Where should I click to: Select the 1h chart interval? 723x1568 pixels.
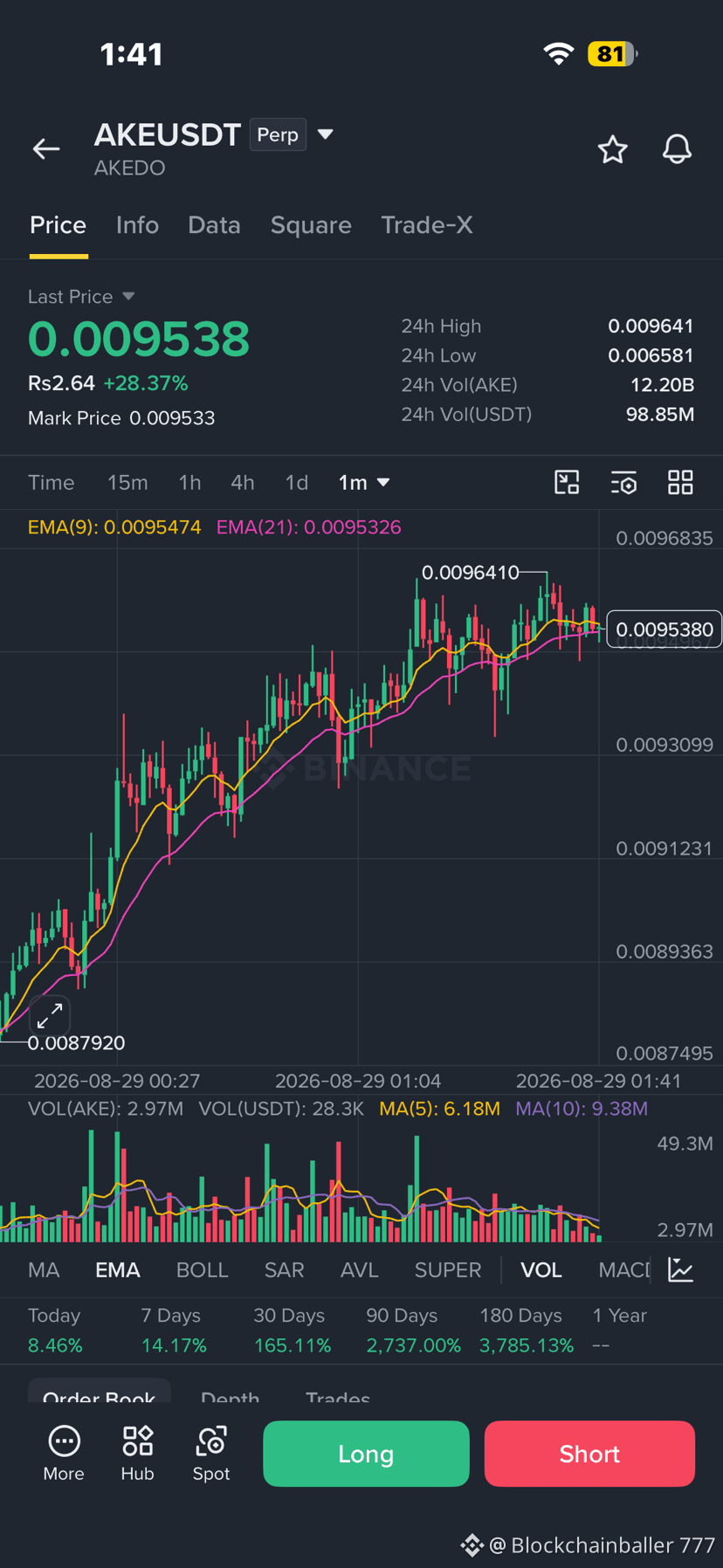point(189,483)
